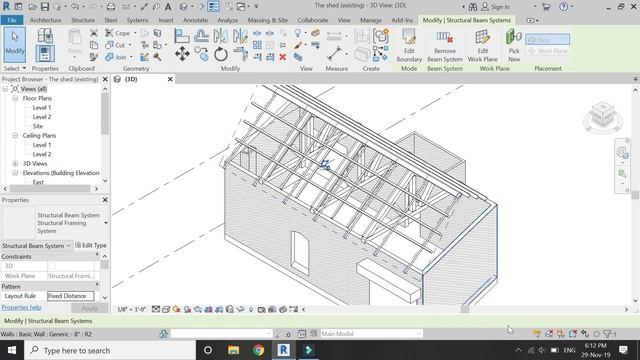640x360 pixels.
Task: Toggle Drag Elements on Selection in status bar
Action: tap(584, 334)
